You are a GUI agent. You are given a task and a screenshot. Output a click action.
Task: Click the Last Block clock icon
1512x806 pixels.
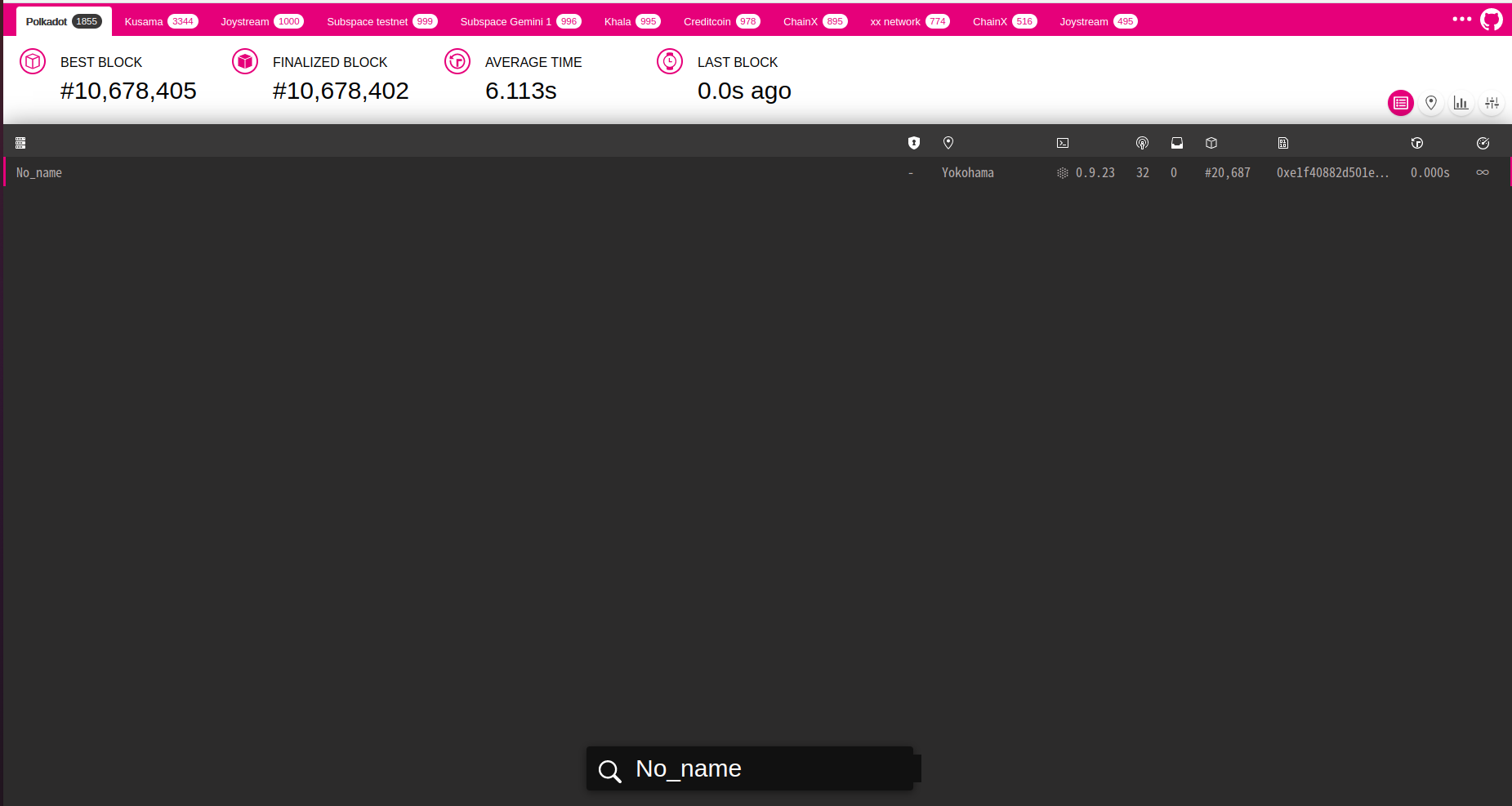[x=670, y=61]
